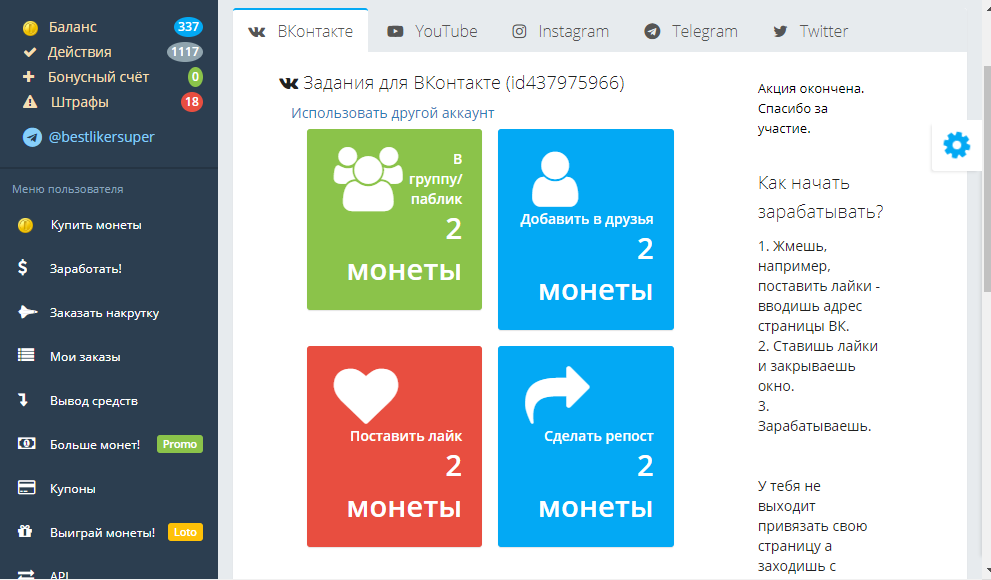Click the share arrow icon on repost tile

pos(557,394)
